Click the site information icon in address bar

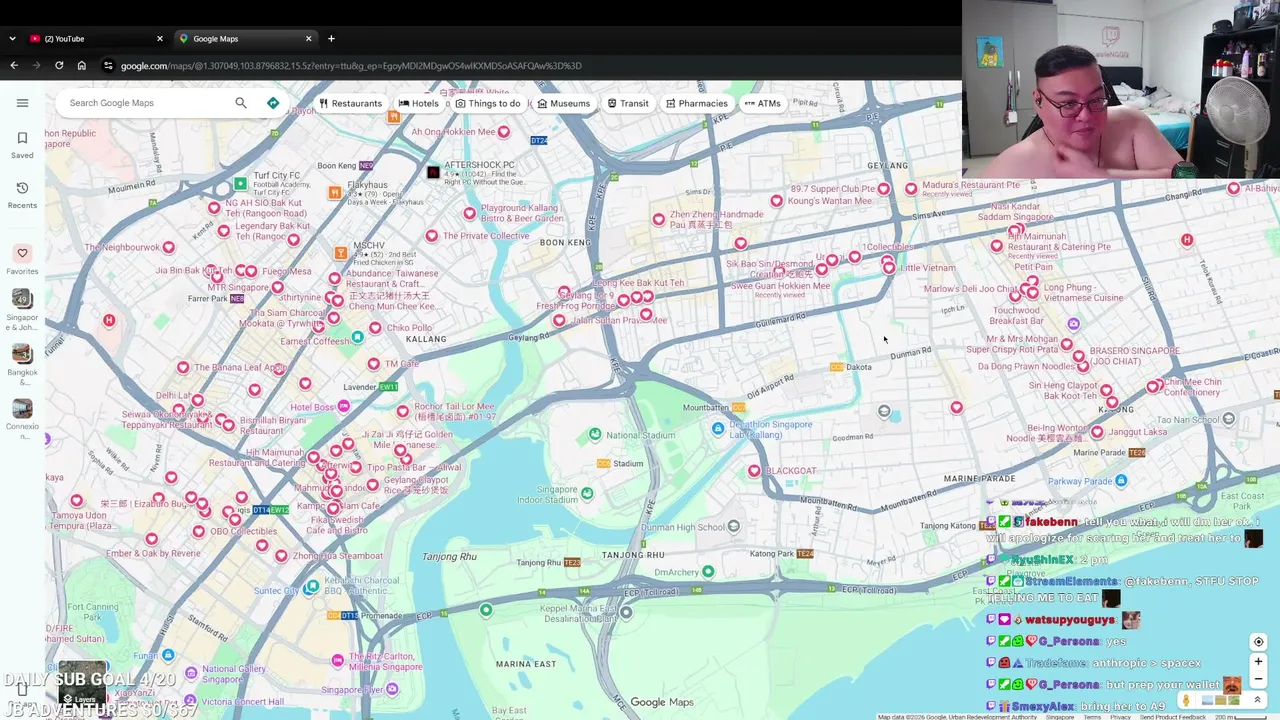108,66
